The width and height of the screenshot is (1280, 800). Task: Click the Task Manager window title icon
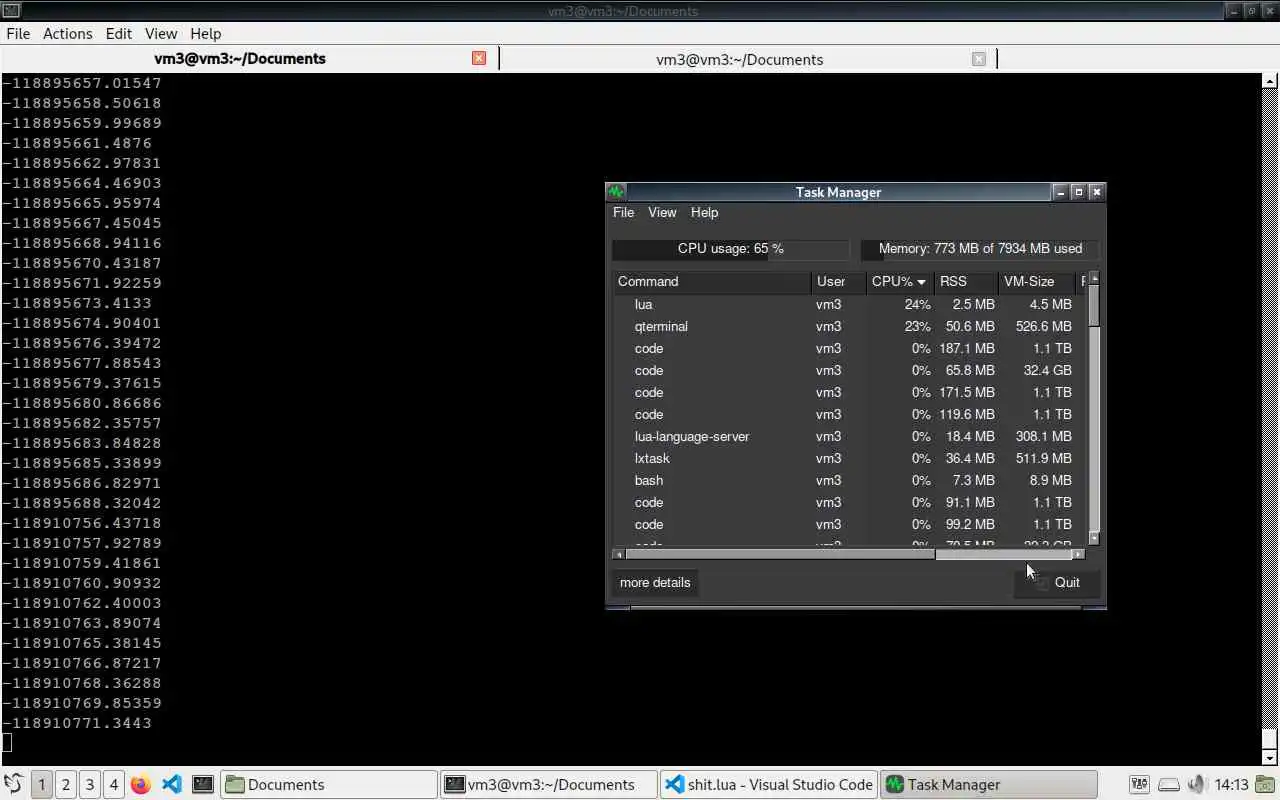pos(616,192)
